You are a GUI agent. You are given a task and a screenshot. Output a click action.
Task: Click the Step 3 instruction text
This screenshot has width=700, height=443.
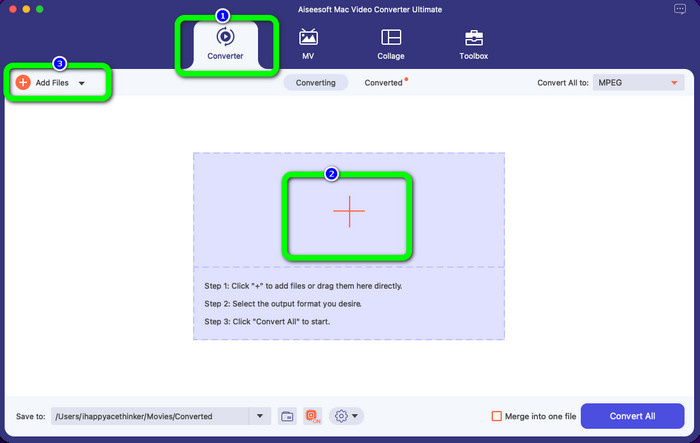(267, 322)
